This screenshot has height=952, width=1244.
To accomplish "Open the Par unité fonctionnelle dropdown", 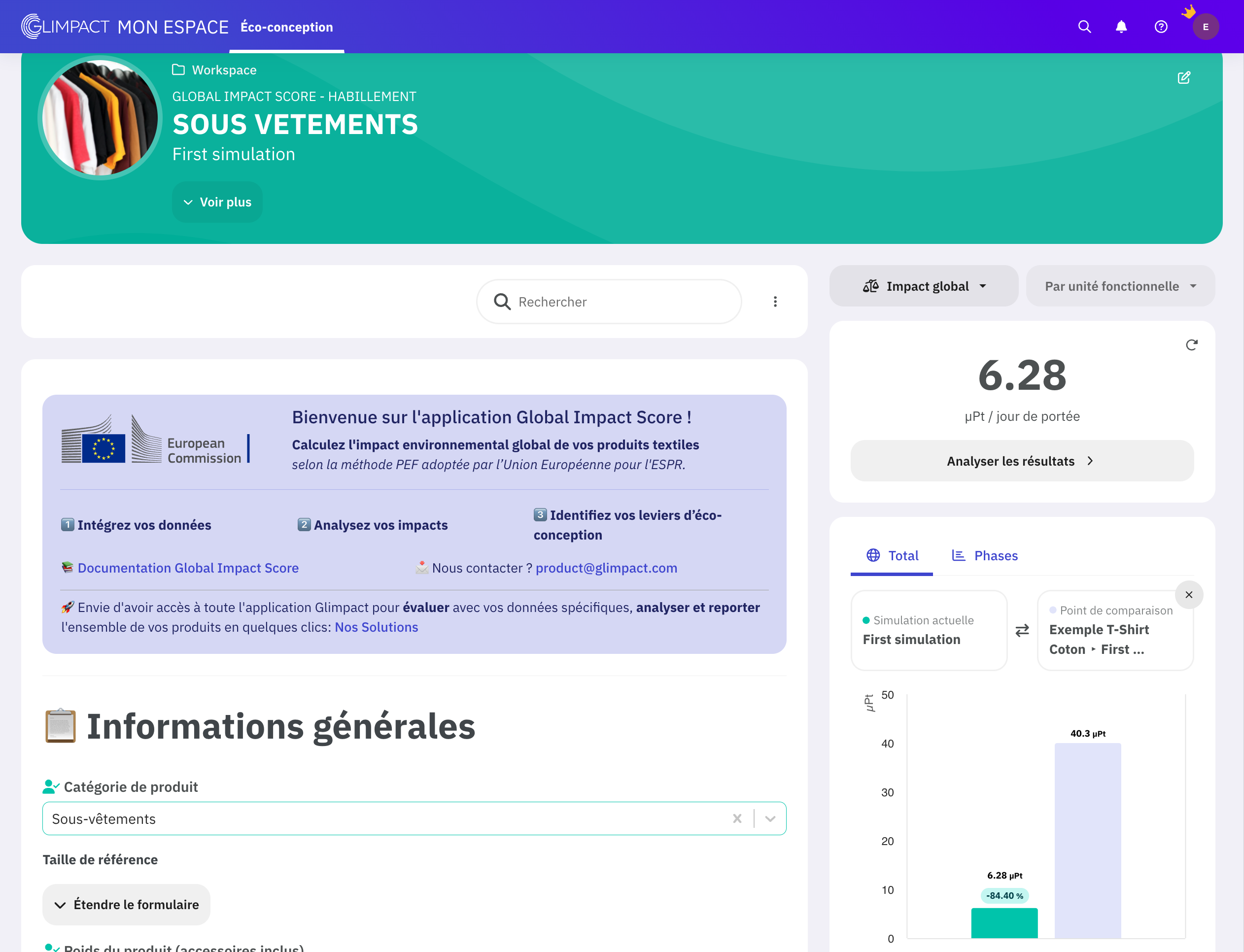I will pyautogui.click(x=1120, y=286).
